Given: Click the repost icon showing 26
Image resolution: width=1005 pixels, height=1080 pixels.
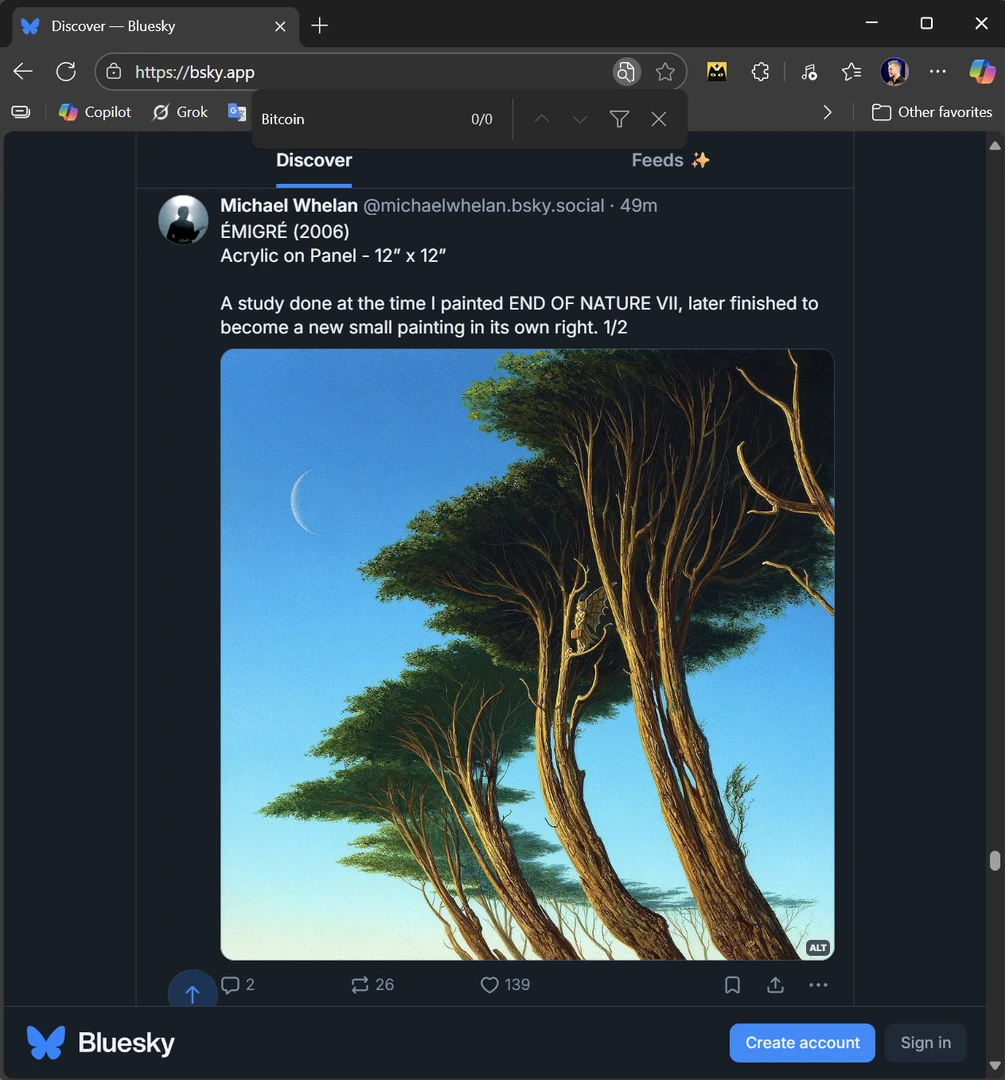Looking at the screenshot, I should coord(371,985).
